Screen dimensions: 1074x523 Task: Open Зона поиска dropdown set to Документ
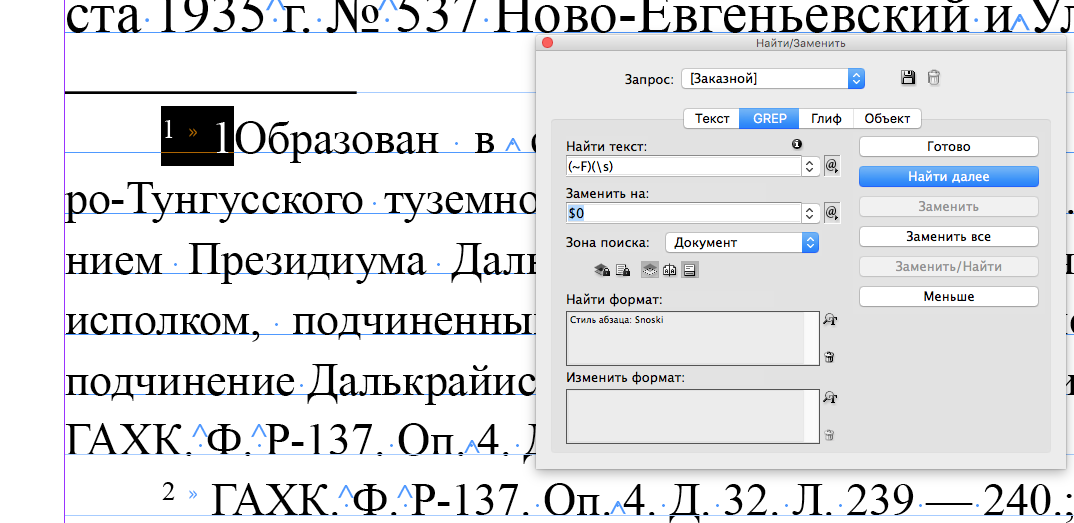click(x=742, y=242)
